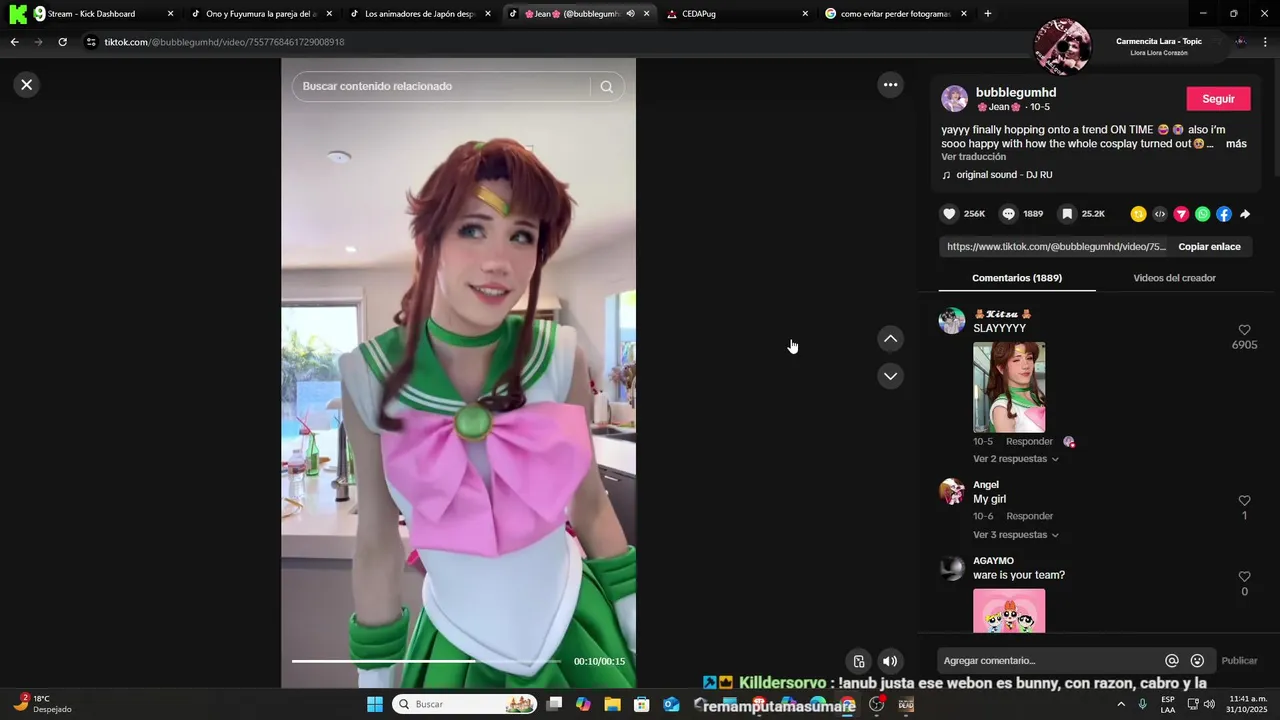Click Copiar enlace button
1280x720 pixels.
pos(1209,247)
